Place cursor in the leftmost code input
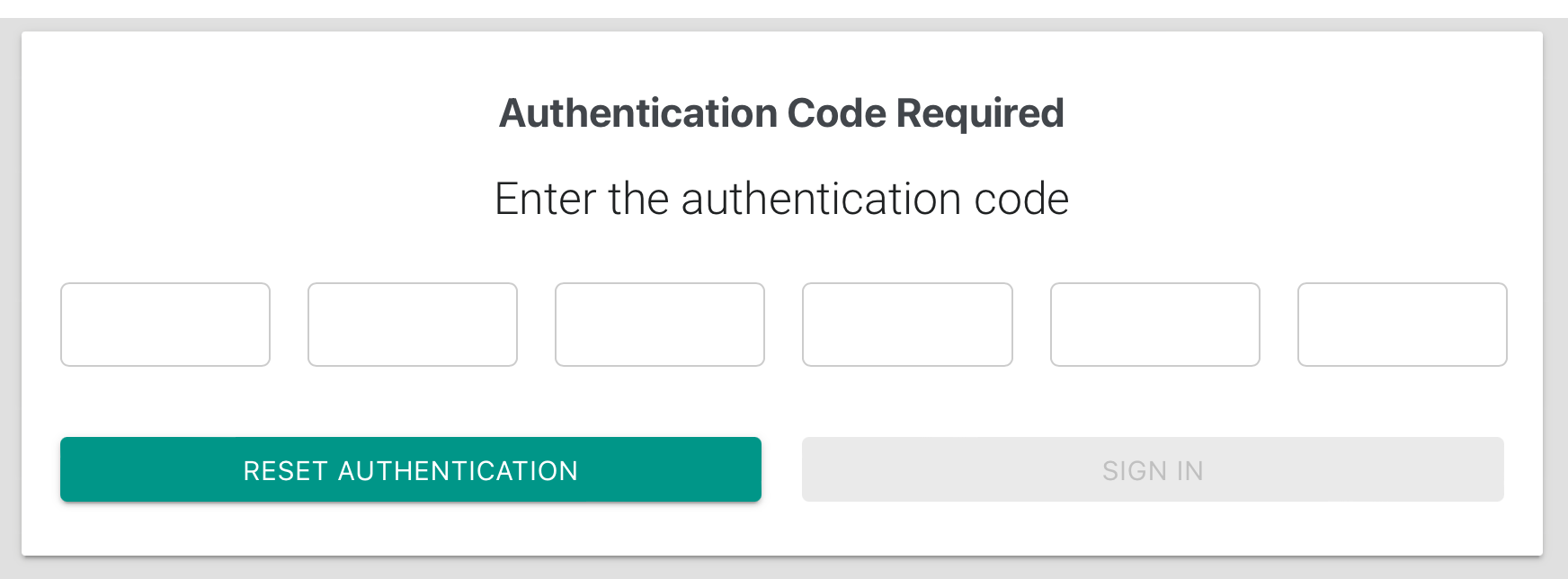 [165, 325]
